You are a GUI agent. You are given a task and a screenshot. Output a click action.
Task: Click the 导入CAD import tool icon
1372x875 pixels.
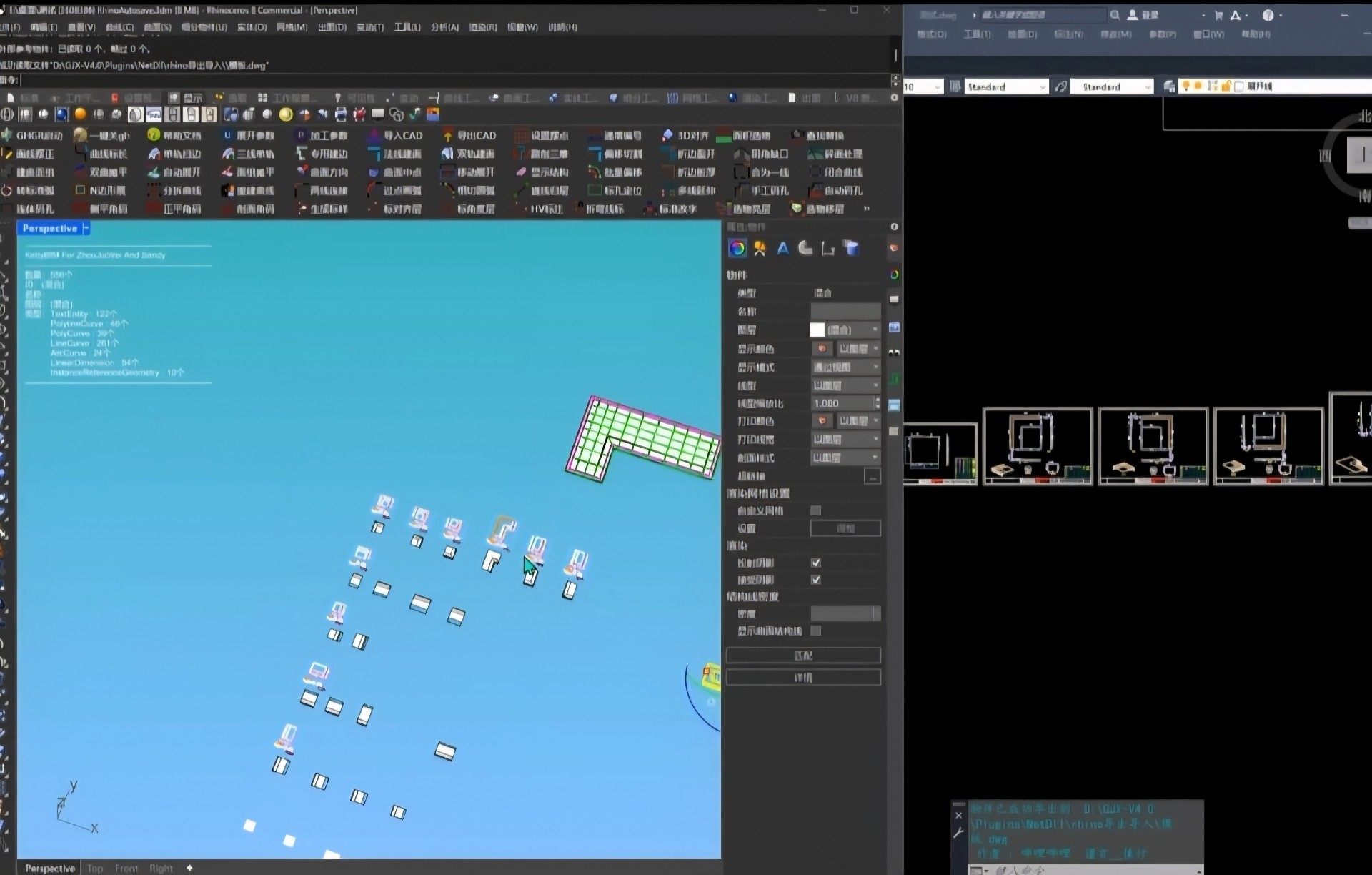click(x=374, y=135)
